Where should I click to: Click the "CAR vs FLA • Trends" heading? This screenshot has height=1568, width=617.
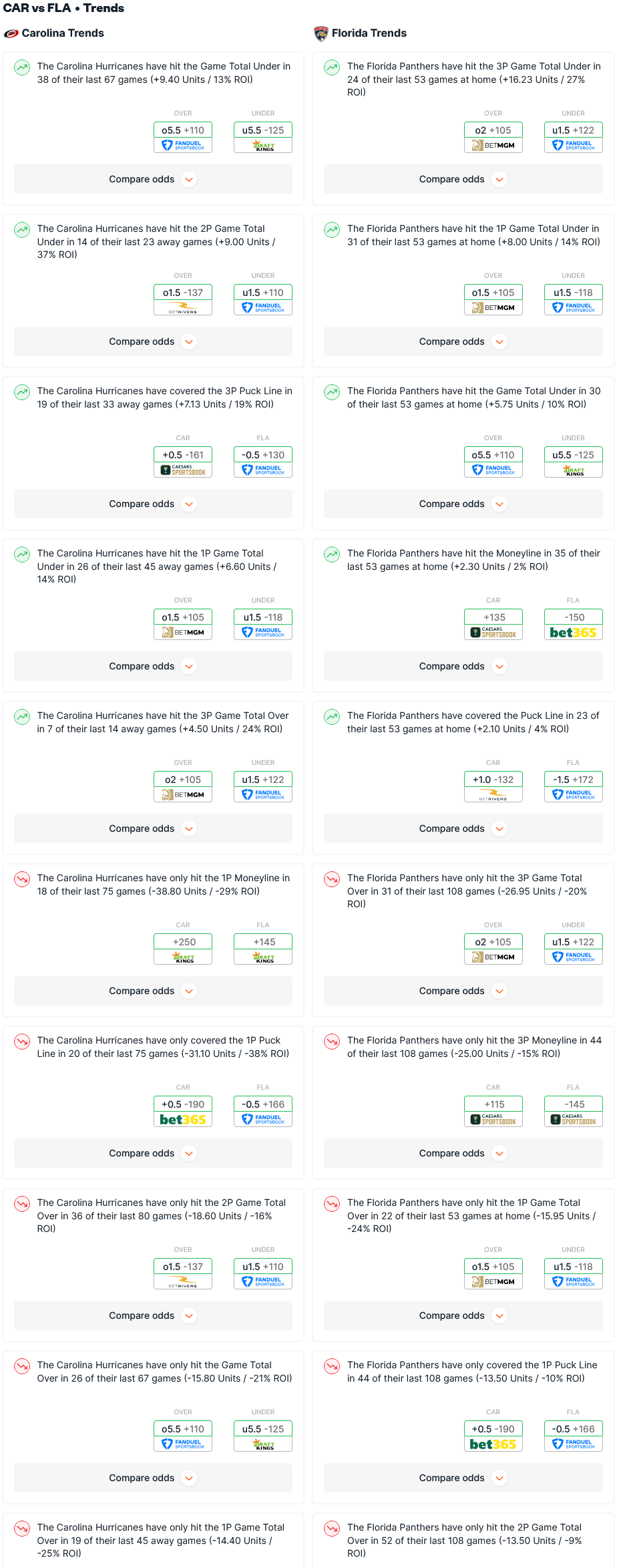pos(64,8)
